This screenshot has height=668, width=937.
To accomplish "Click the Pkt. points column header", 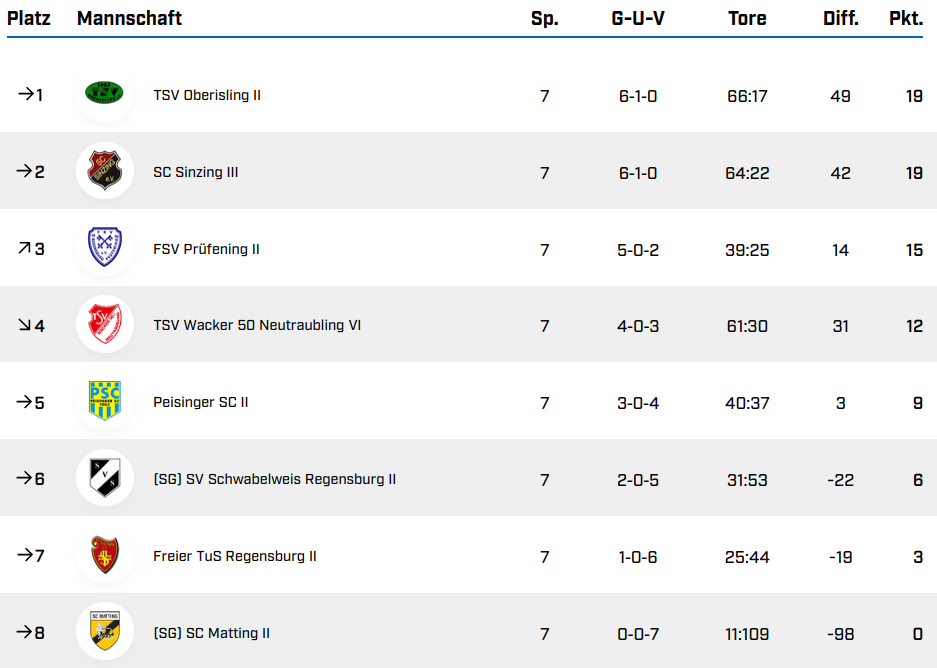I will pos(905,18).
